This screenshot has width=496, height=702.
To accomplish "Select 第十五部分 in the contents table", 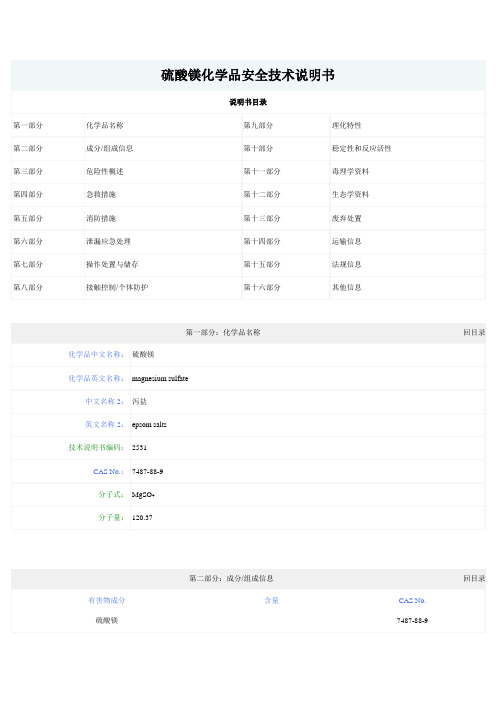I will pos(262,264).
